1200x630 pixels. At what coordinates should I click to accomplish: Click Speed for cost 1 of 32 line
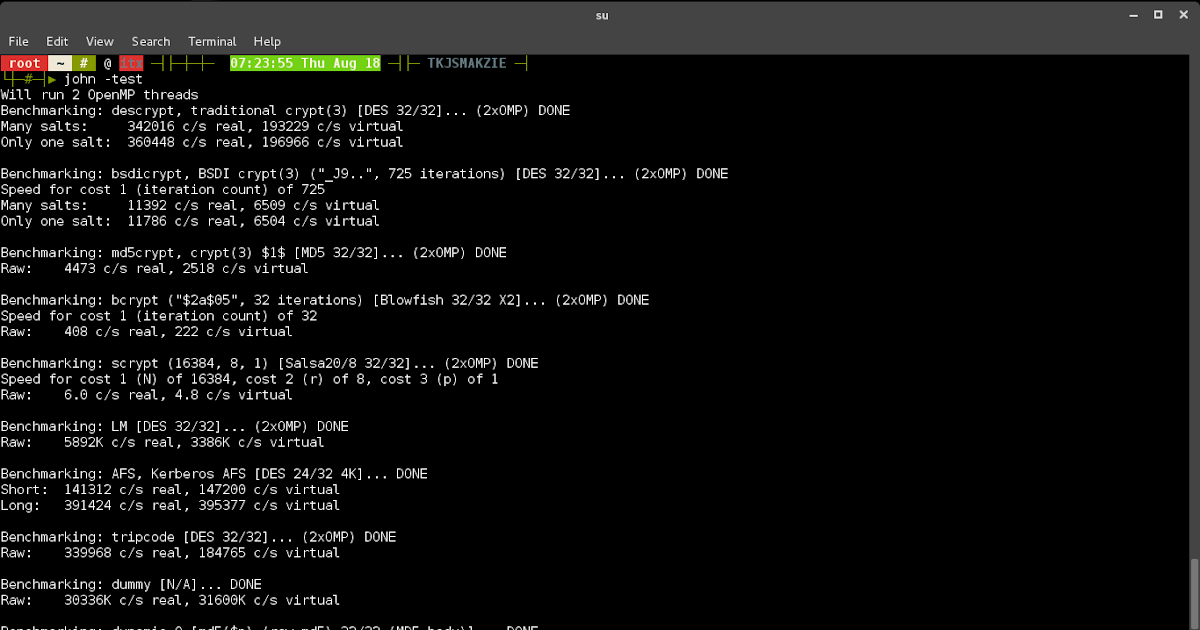point(158,316)
